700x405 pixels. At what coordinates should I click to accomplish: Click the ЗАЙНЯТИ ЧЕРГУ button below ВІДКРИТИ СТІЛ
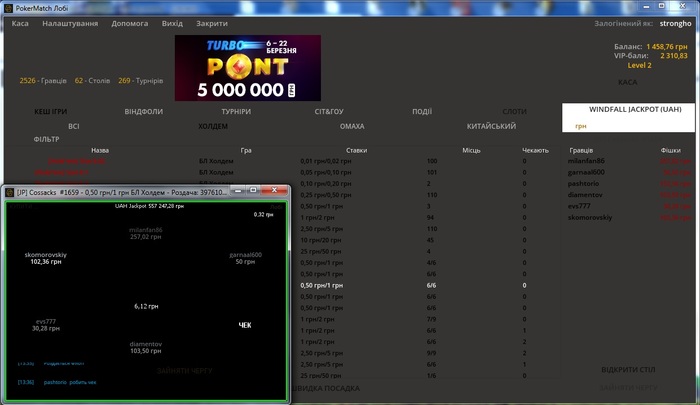click(628, 388)
